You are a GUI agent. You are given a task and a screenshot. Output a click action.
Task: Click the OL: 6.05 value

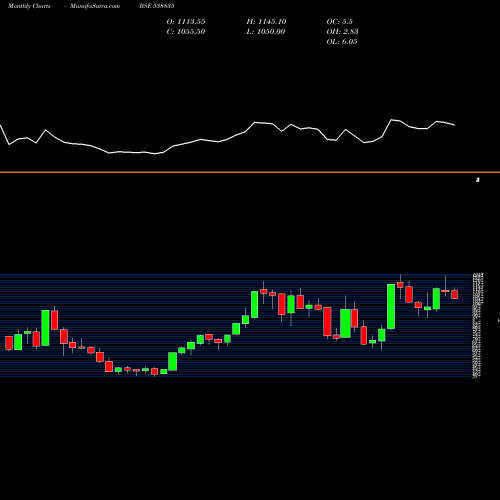pos(342,42)
